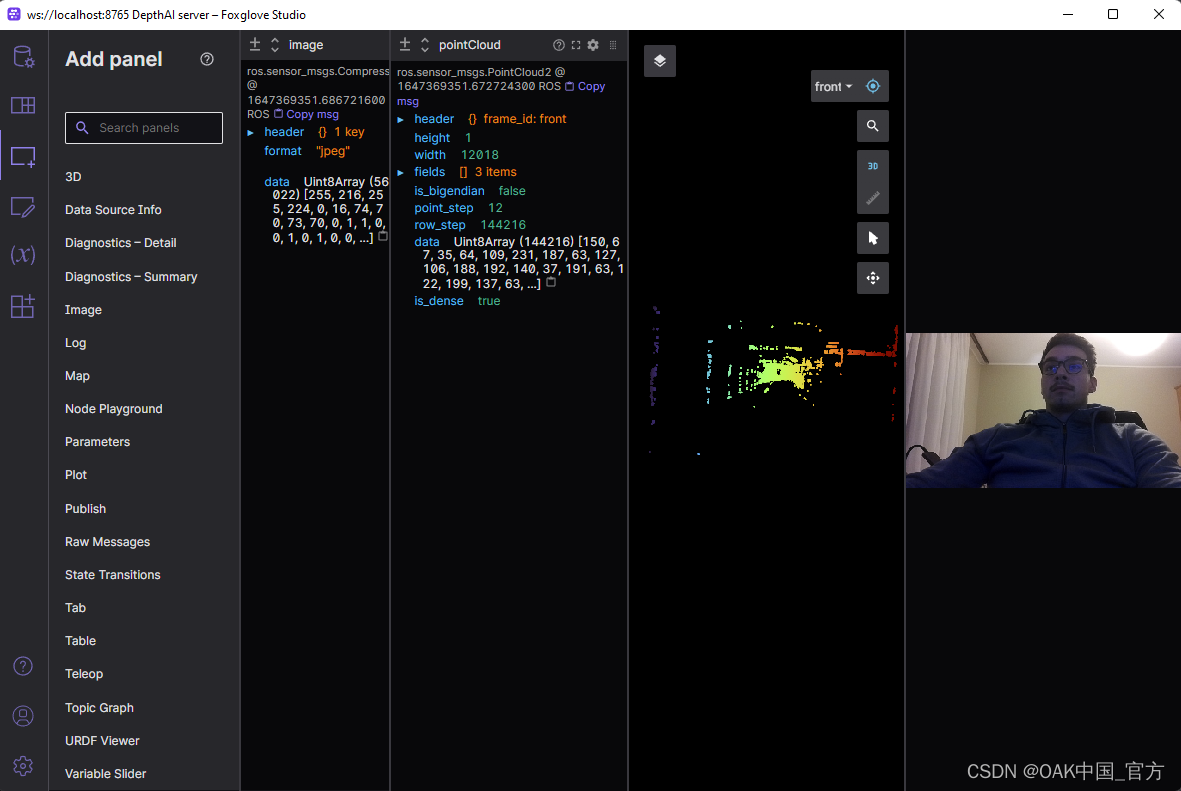Select Topic Graph from the panel list
The width and height of the screenshot is (1181, 791).
pos(99,707)
